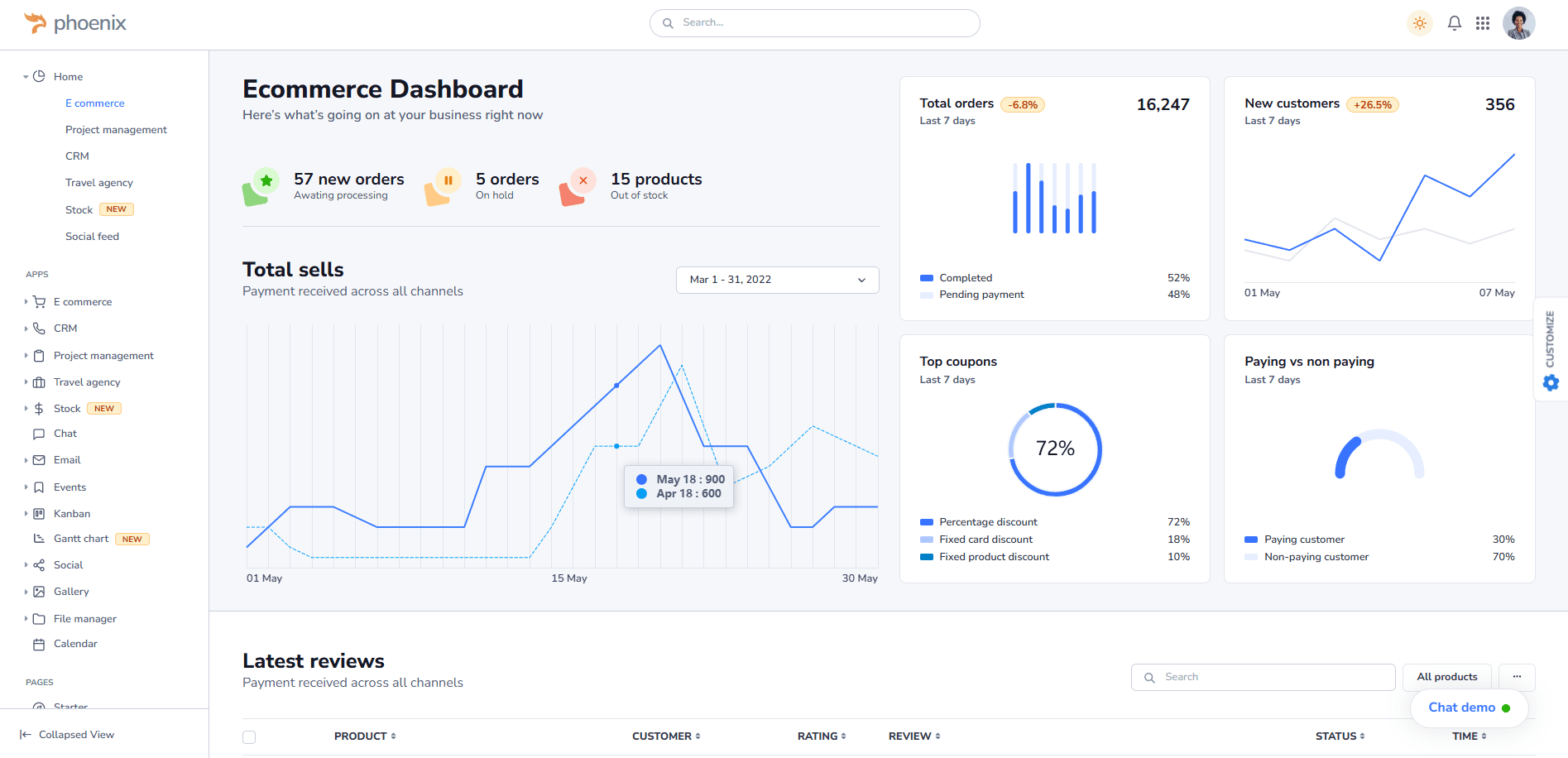Toggle the select-all checkbox in Latest reviews table
The height and width of the screenshot is (758, 1568).
pyautogui.click(x=249, y=736)
